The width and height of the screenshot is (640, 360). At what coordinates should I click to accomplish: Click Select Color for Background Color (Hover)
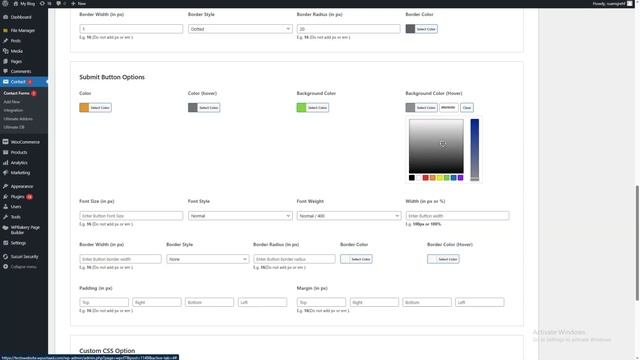[422, 108]
